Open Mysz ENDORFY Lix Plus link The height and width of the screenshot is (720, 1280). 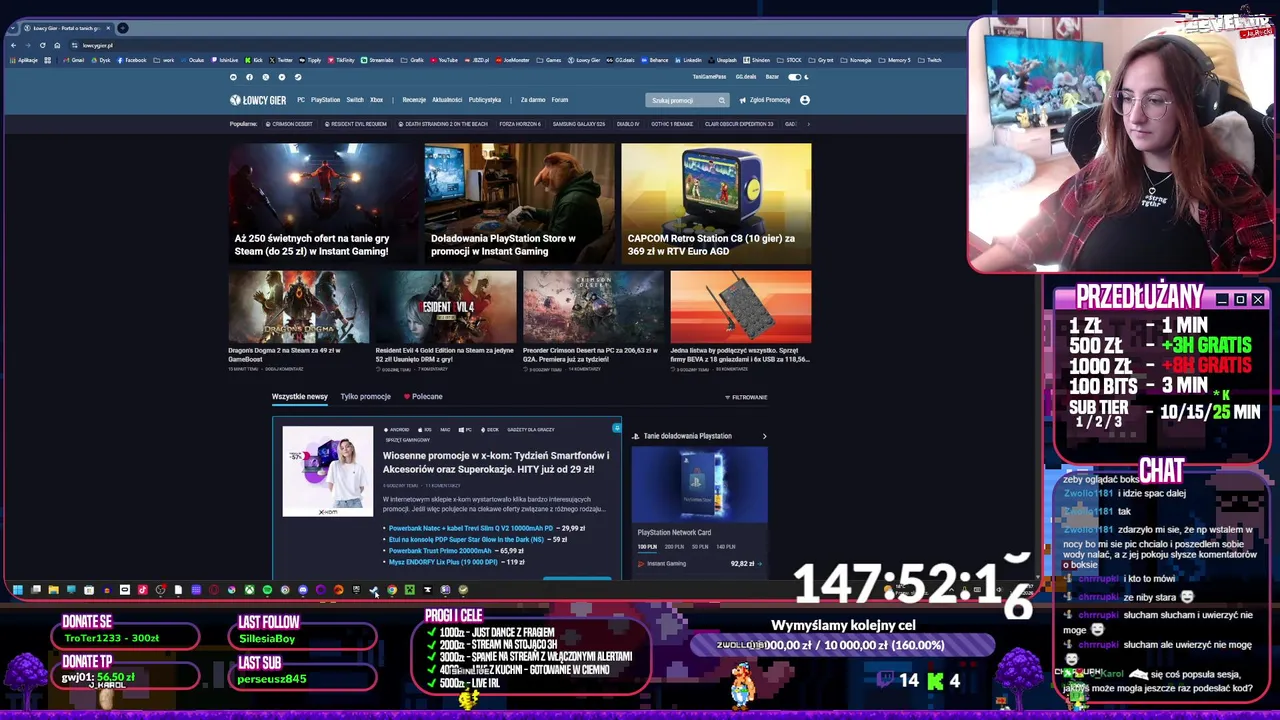[442, 562]
